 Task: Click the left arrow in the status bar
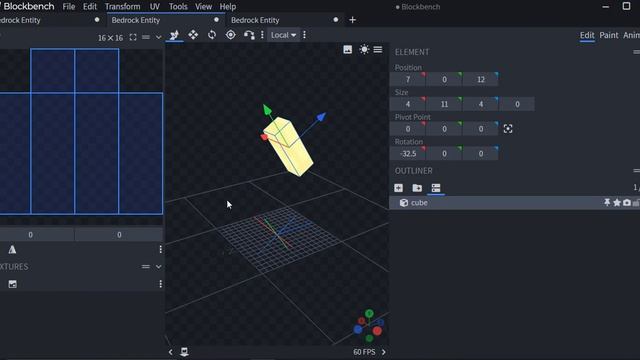(x=171, y=352)
